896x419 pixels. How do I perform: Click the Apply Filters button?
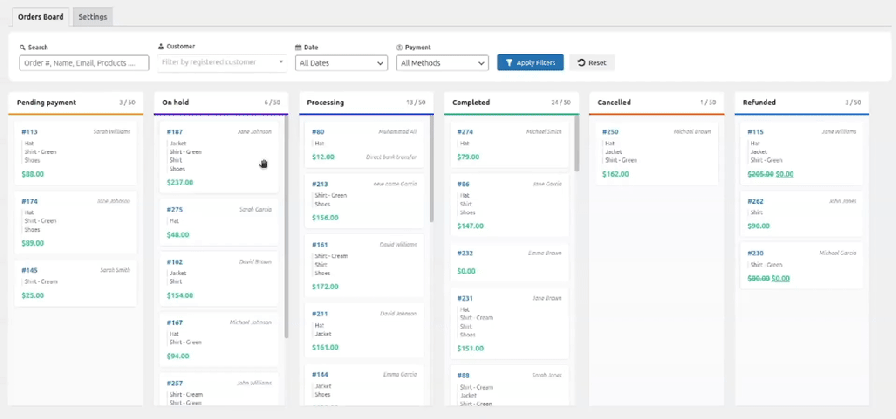point(530,63)
